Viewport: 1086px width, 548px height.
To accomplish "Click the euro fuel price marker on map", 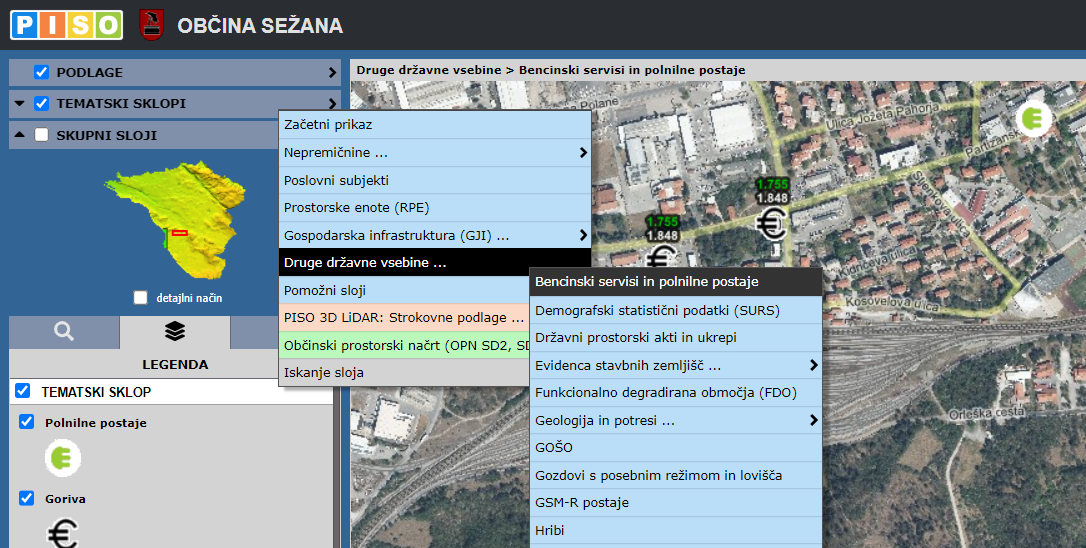I will [x=771, y=225].
